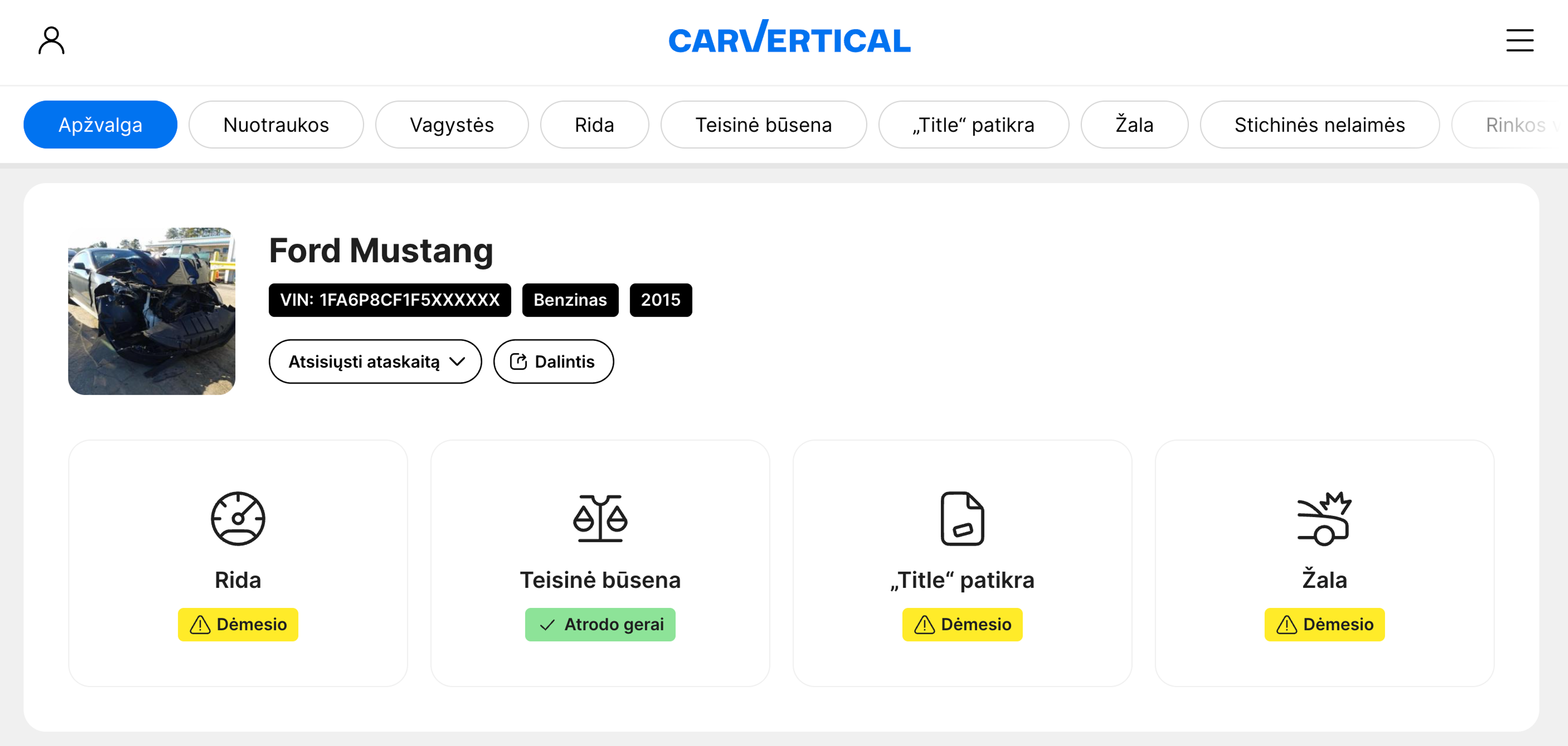Image resolution: width=1568 pixels, height=746 pixels.
Task: Click the car crash icon on Žala card
Action: [1325, 518]
